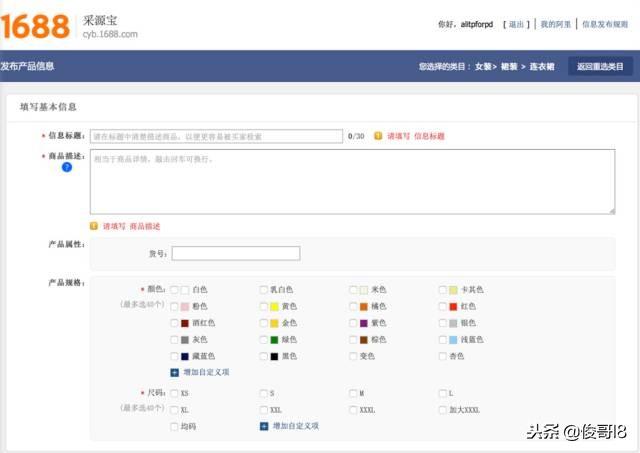The image size is (640, 453).
Task: Click the blue question mark help icon
Action: (67, 167)
